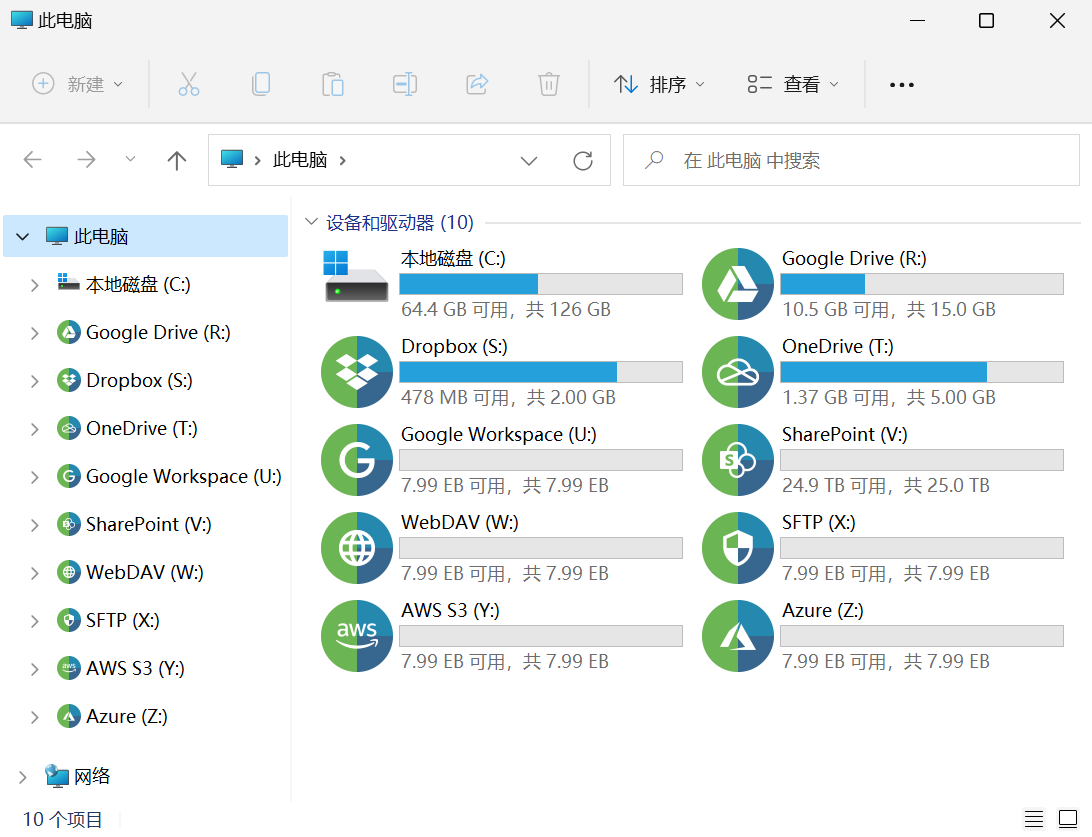1092x837 pixels.
Task: Click text 478 MB 可用, 共 2.00 GB
Action: click(508, 398)
